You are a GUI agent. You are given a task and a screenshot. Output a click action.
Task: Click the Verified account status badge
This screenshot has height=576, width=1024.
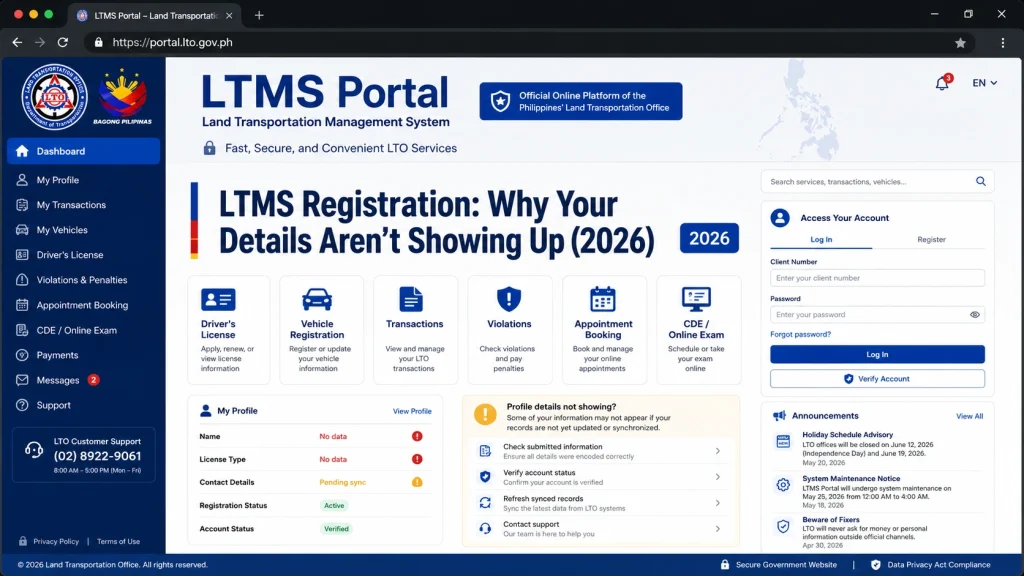336,529
